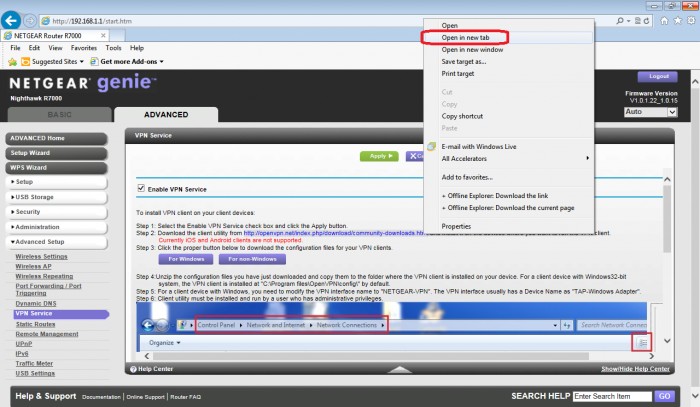The height and width of the screenshot is (407, 700).
Task: Expand the Setup sidebar section
Action: [56, 182]
